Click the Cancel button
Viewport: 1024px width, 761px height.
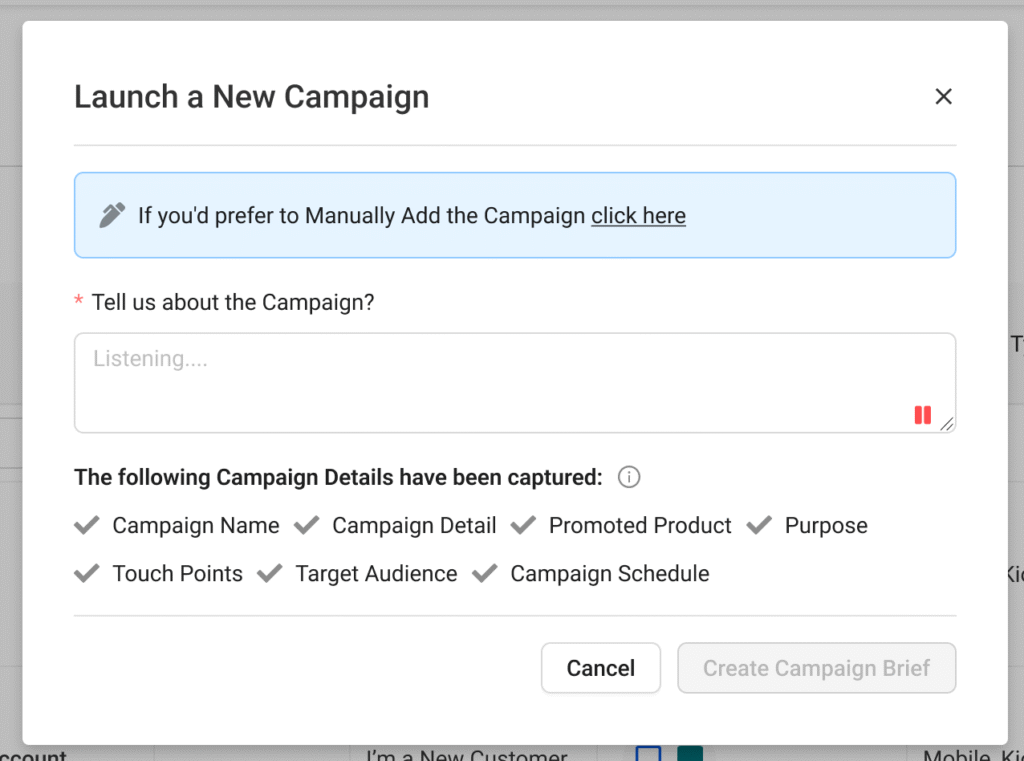point(601,668)
